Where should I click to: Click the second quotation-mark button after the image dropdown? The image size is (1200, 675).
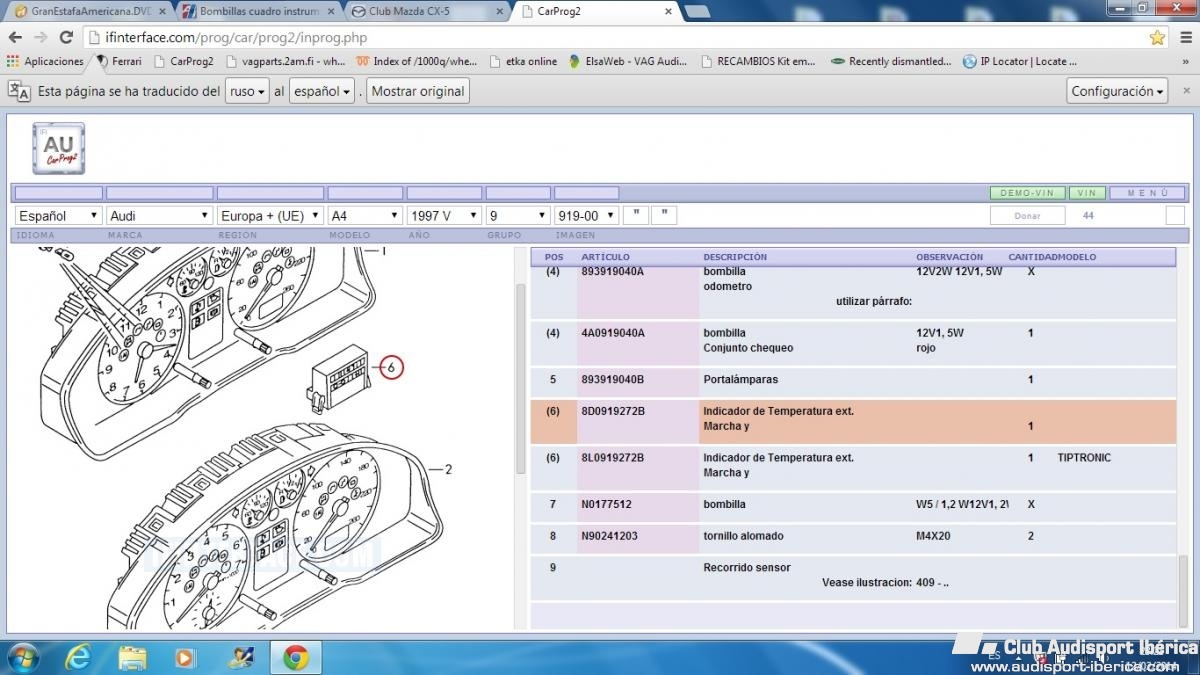(x=664, y=215)
